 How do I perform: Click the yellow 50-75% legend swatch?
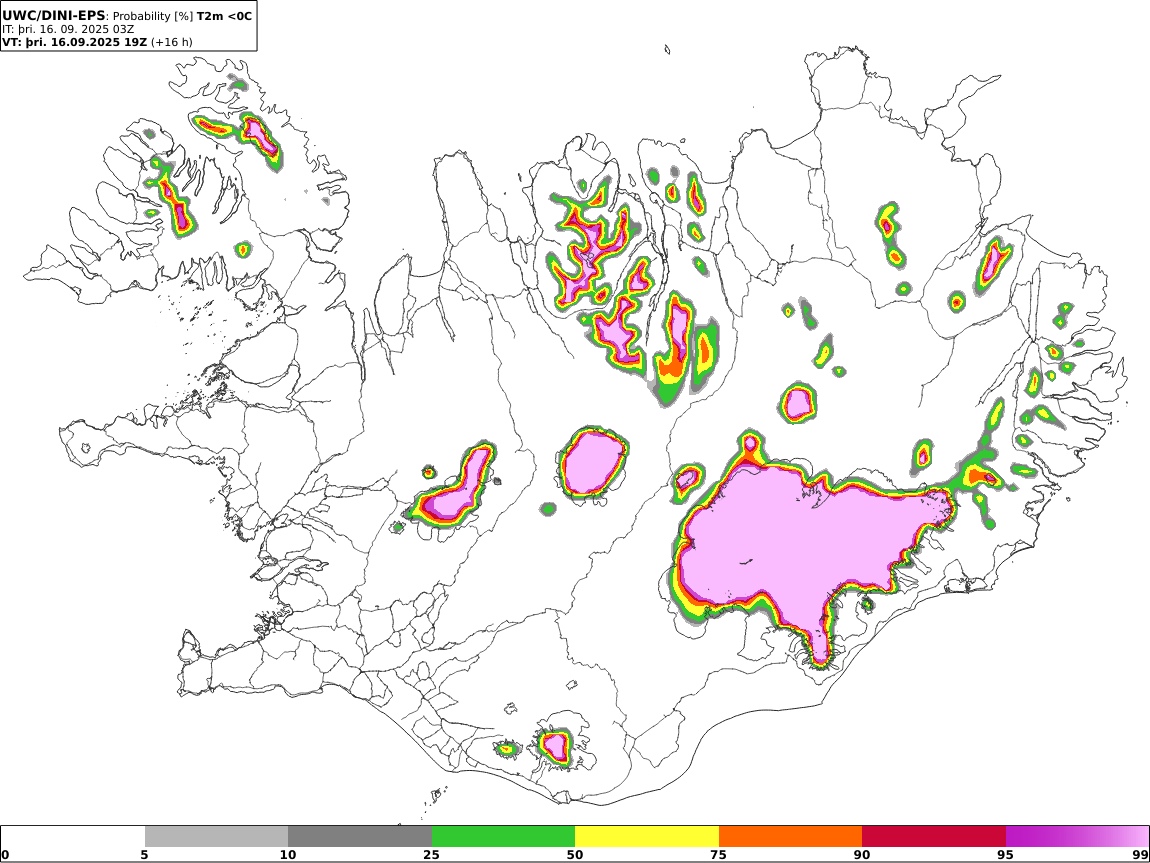pyautogui.click(x=647, y=837)
